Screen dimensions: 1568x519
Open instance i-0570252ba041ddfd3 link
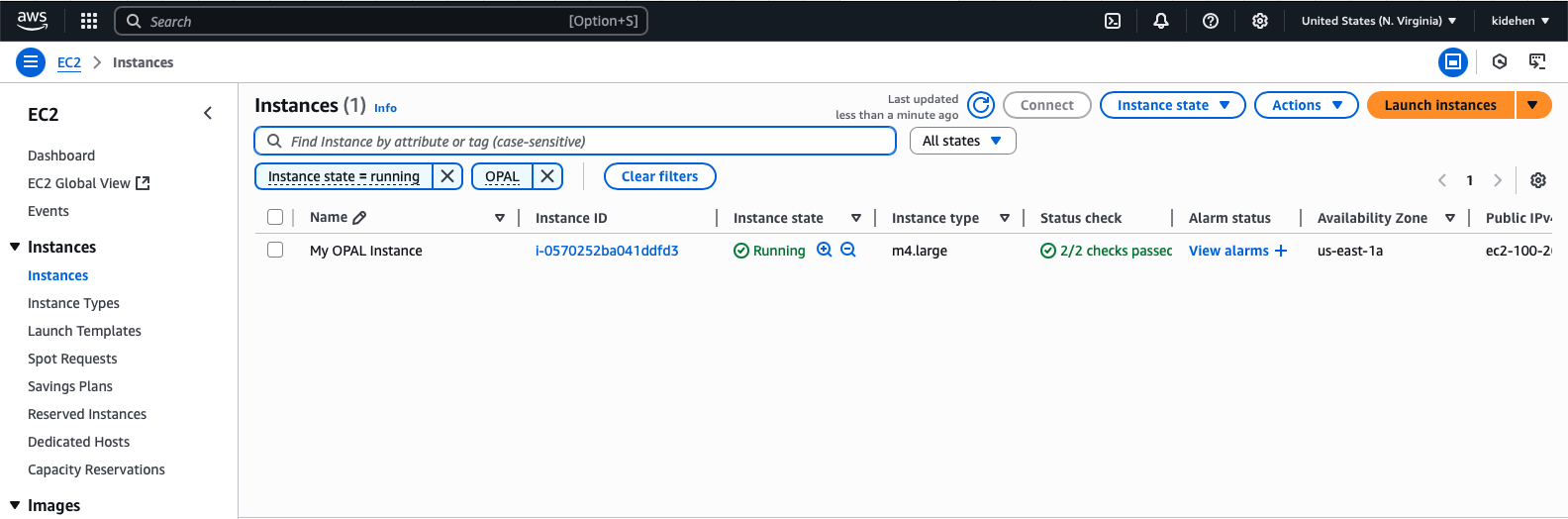coord(607,251)
